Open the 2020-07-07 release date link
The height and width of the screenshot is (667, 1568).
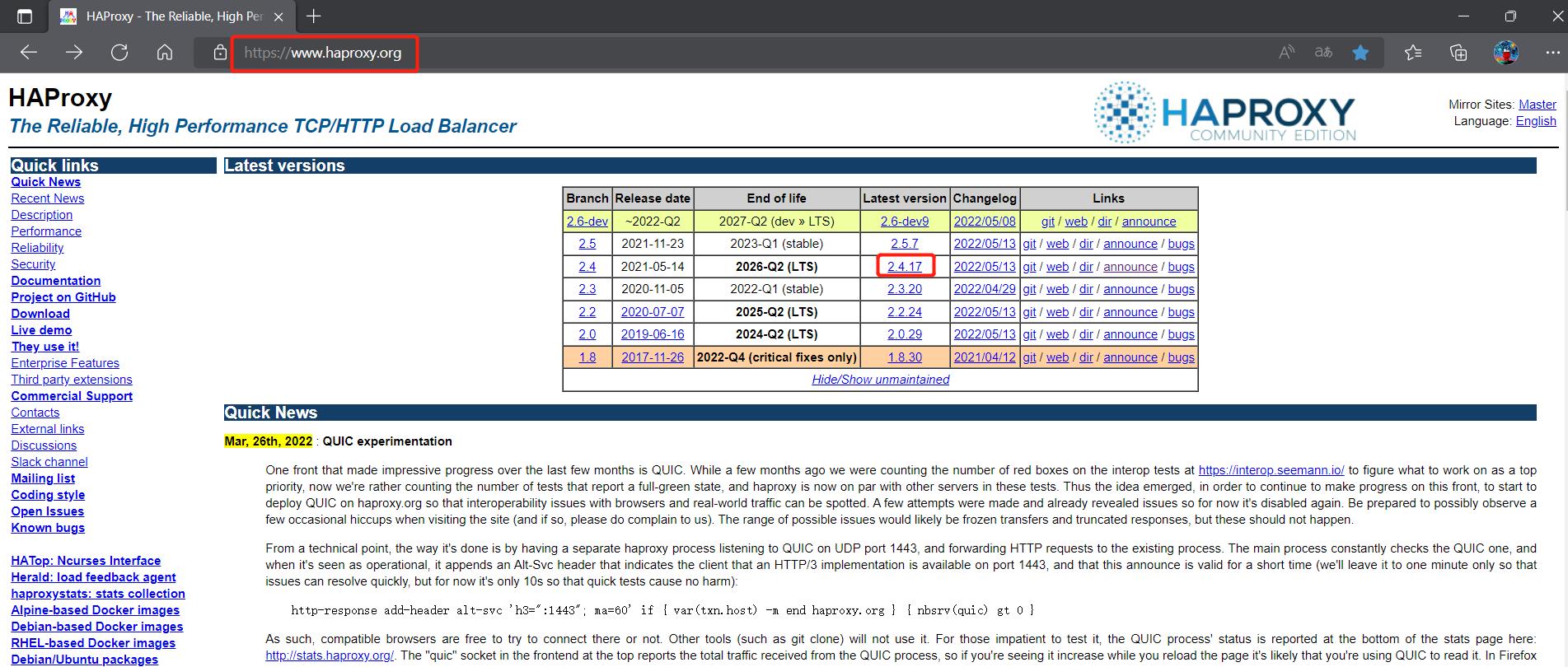point(653,312)
